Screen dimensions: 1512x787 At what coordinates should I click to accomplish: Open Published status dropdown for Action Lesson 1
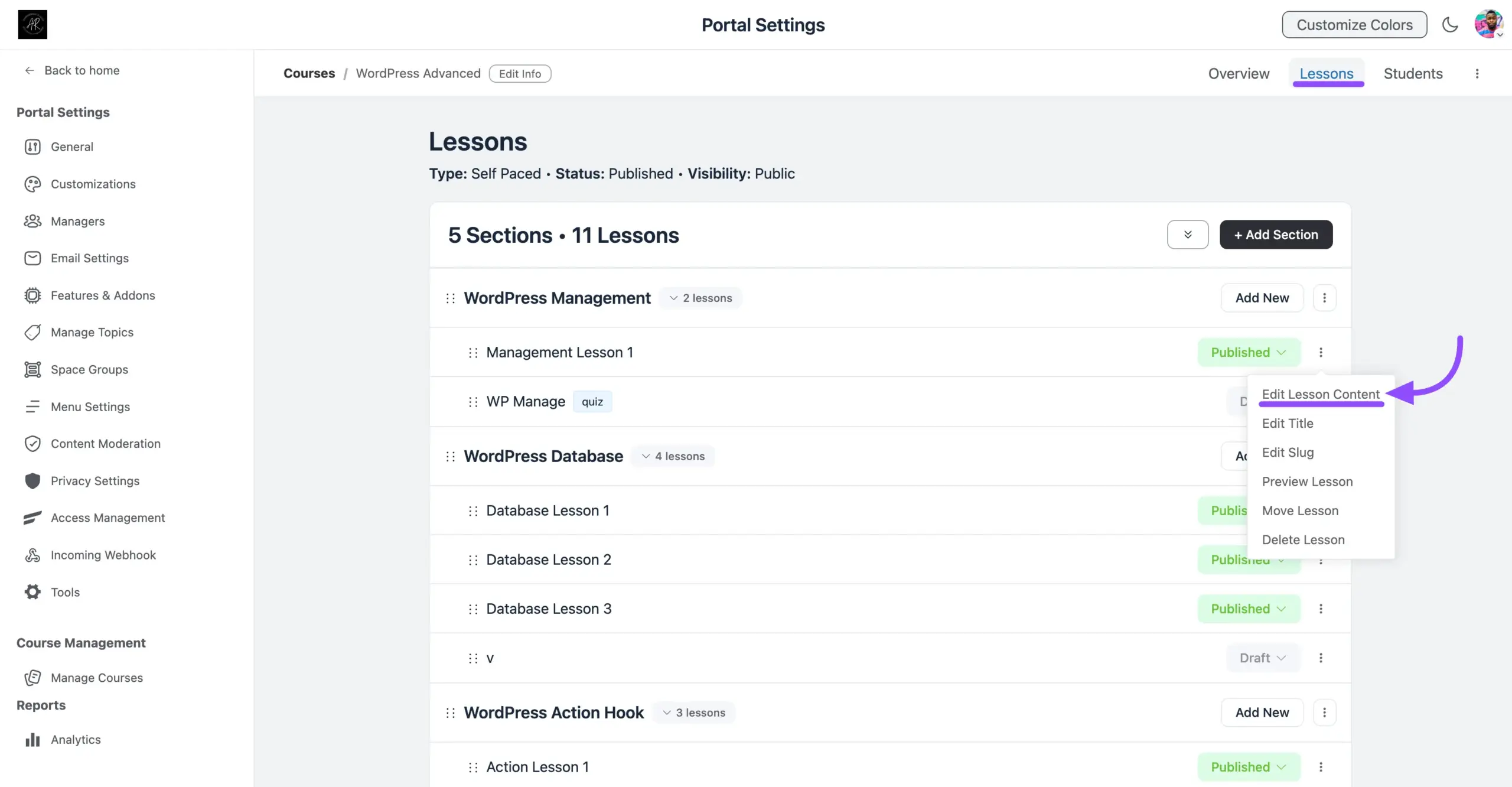coord(1249,767)
